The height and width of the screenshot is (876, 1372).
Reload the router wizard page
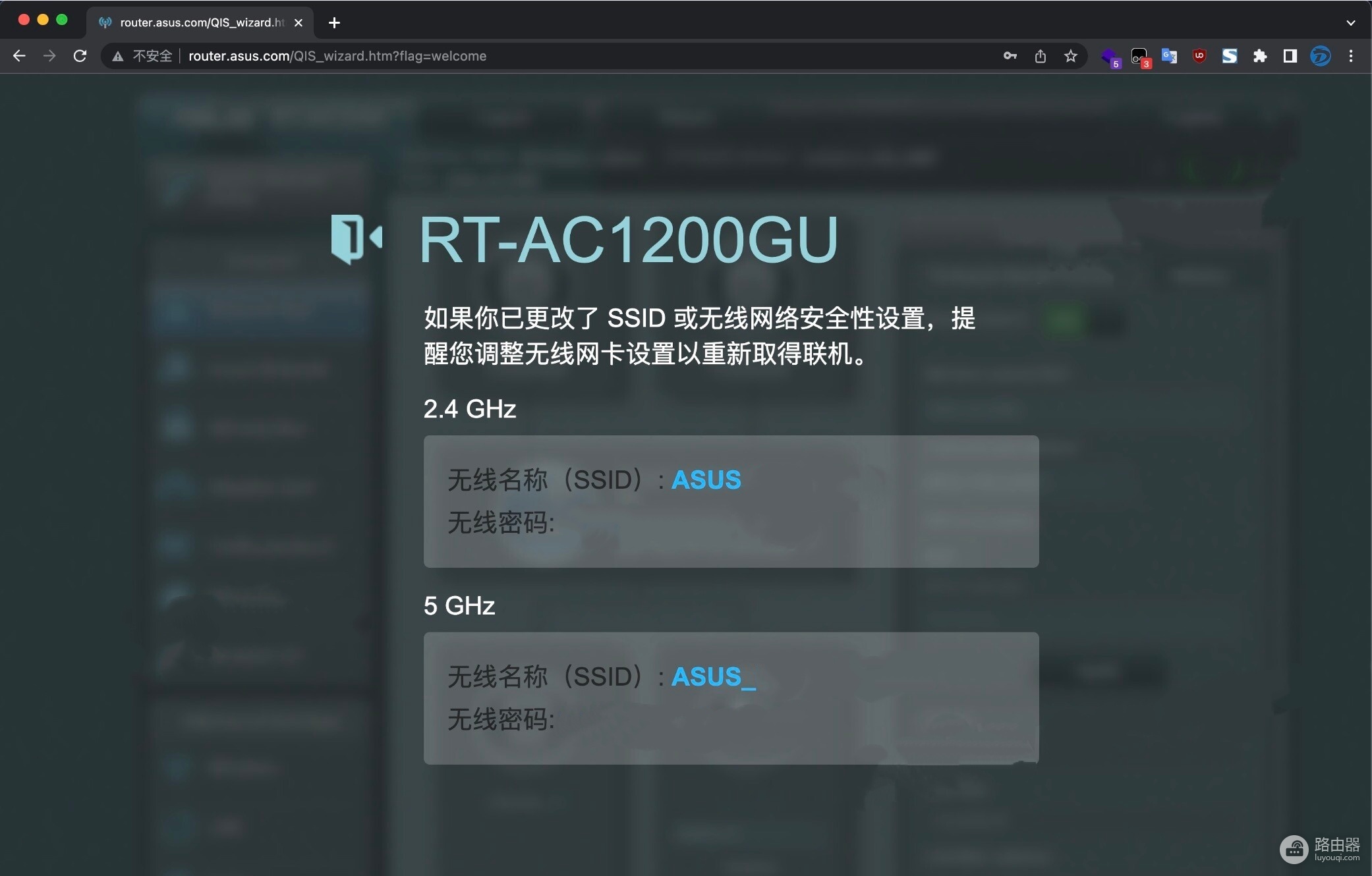click(x=80, y=56)
